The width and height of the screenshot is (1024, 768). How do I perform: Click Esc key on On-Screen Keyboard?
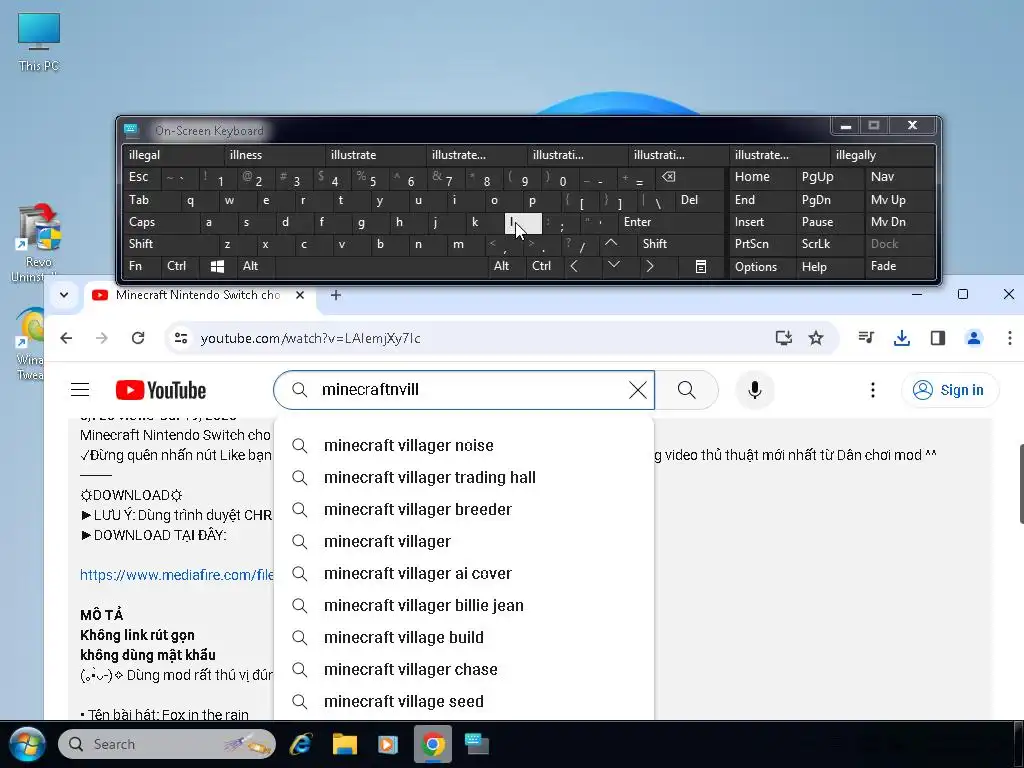click(142, 178)
